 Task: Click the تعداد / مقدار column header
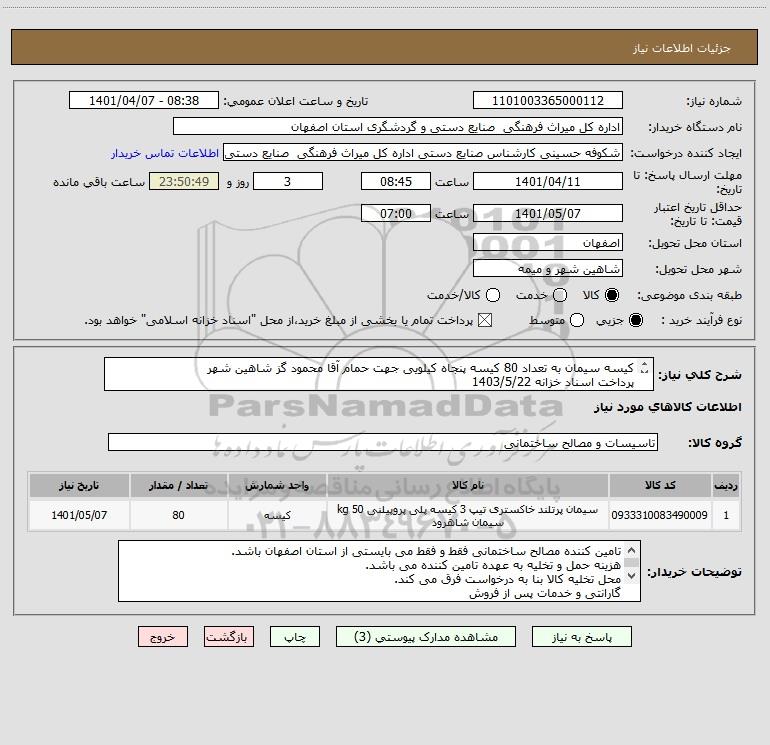[178, 485]
